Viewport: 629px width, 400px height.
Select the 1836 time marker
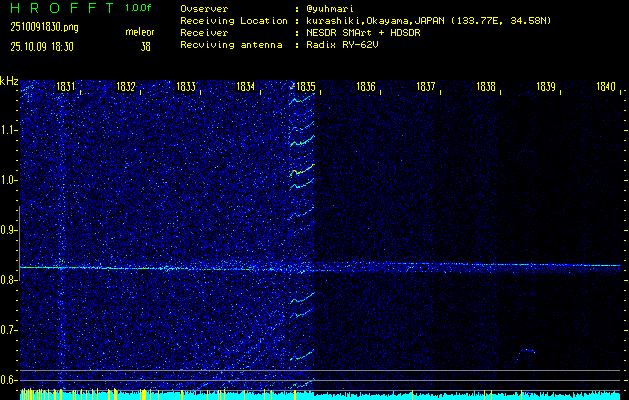366,86
